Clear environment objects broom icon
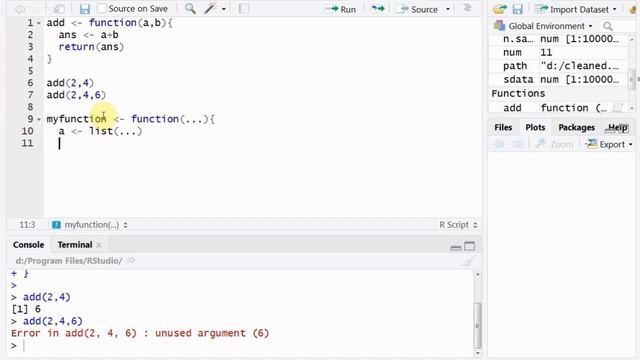 coord(633,9)
